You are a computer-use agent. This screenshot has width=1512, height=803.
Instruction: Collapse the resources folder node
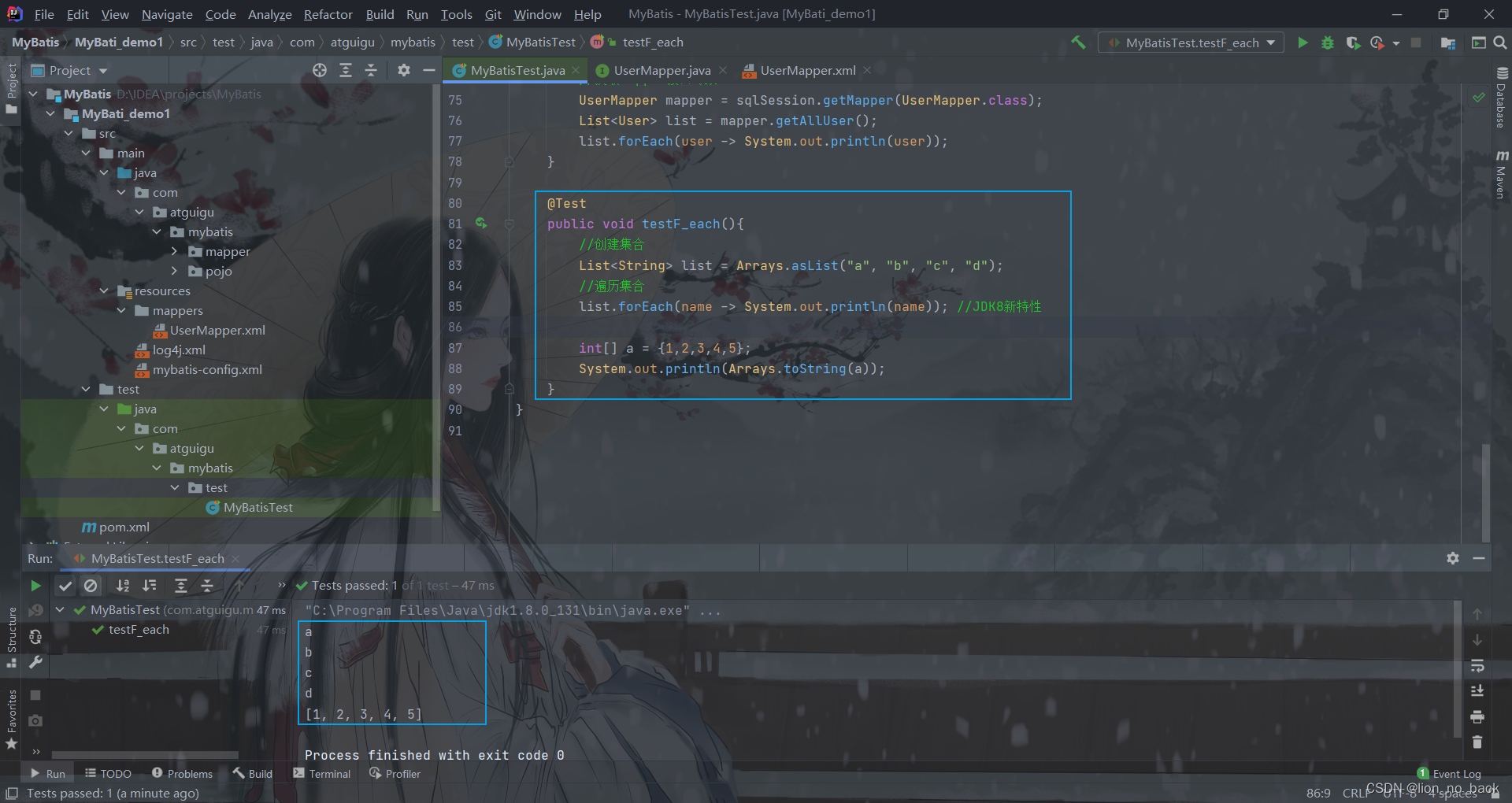[x=104, y=290]
